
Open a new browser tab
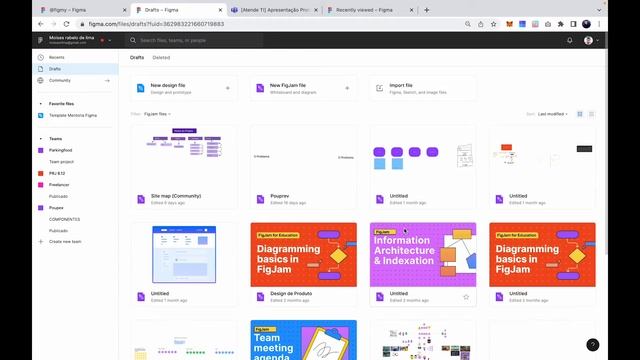click(x=427, y=10)
